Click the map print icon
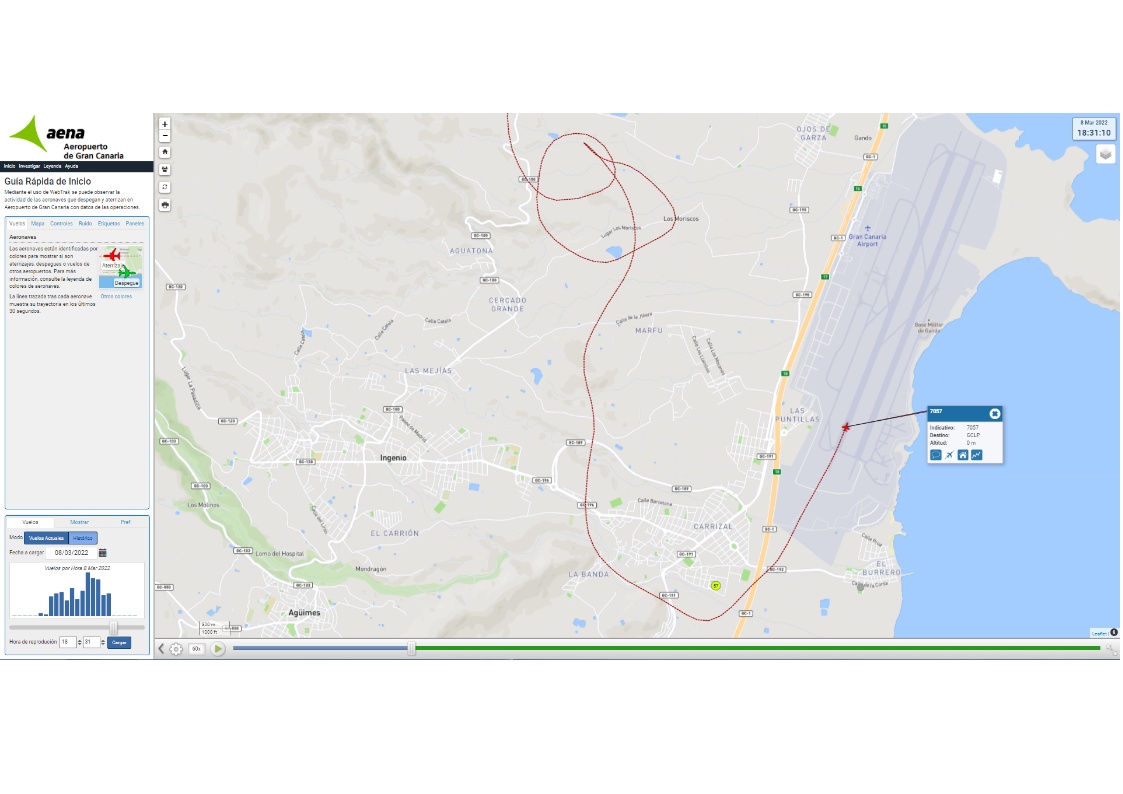 coord(165,205)
